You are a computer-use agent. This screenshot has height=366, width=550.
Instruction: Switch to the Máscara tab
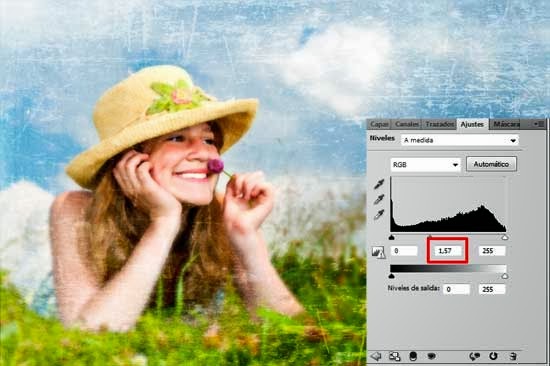[506, 124]
